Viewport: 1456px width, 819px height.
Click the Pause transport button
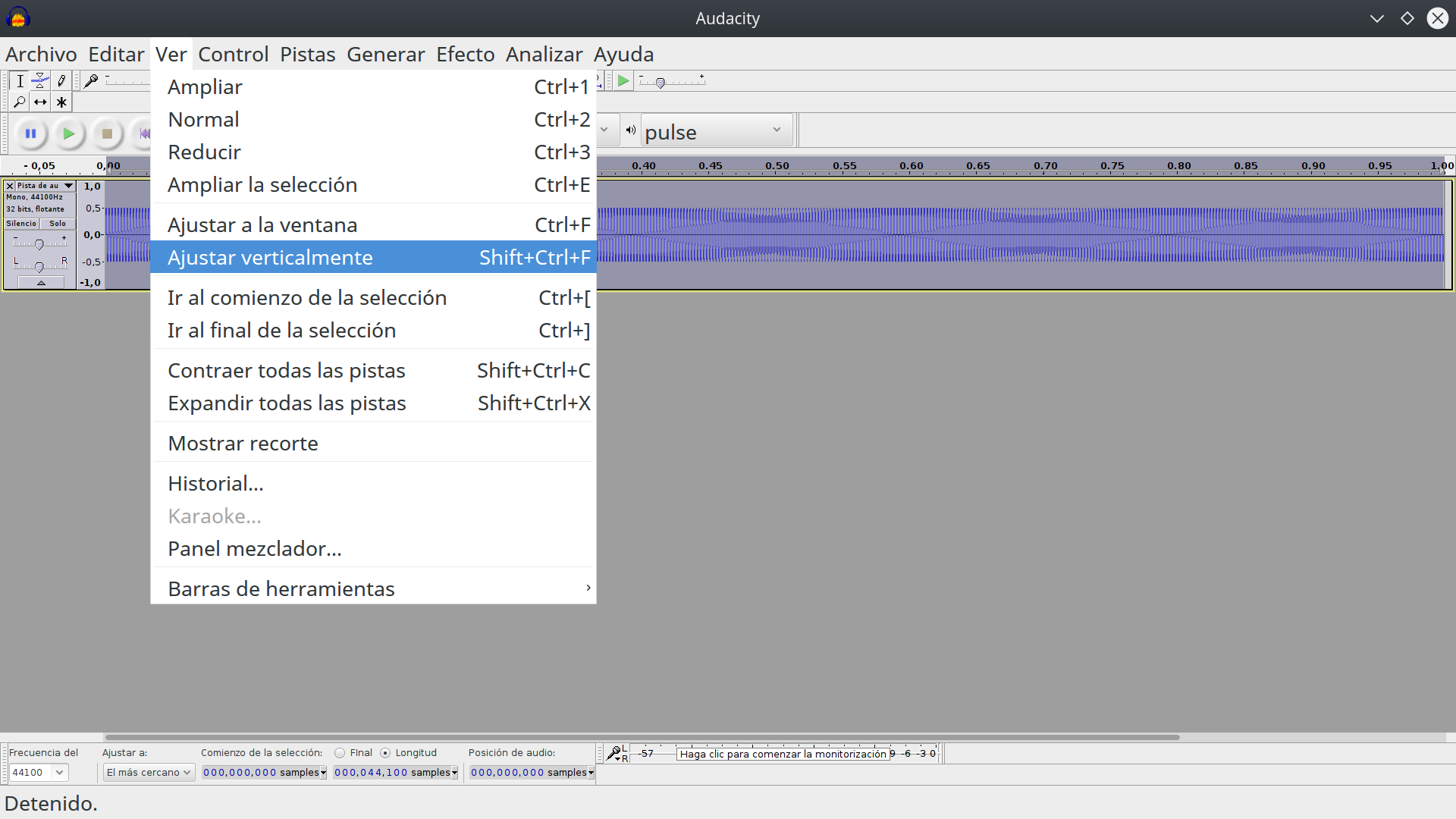(30, 133)
